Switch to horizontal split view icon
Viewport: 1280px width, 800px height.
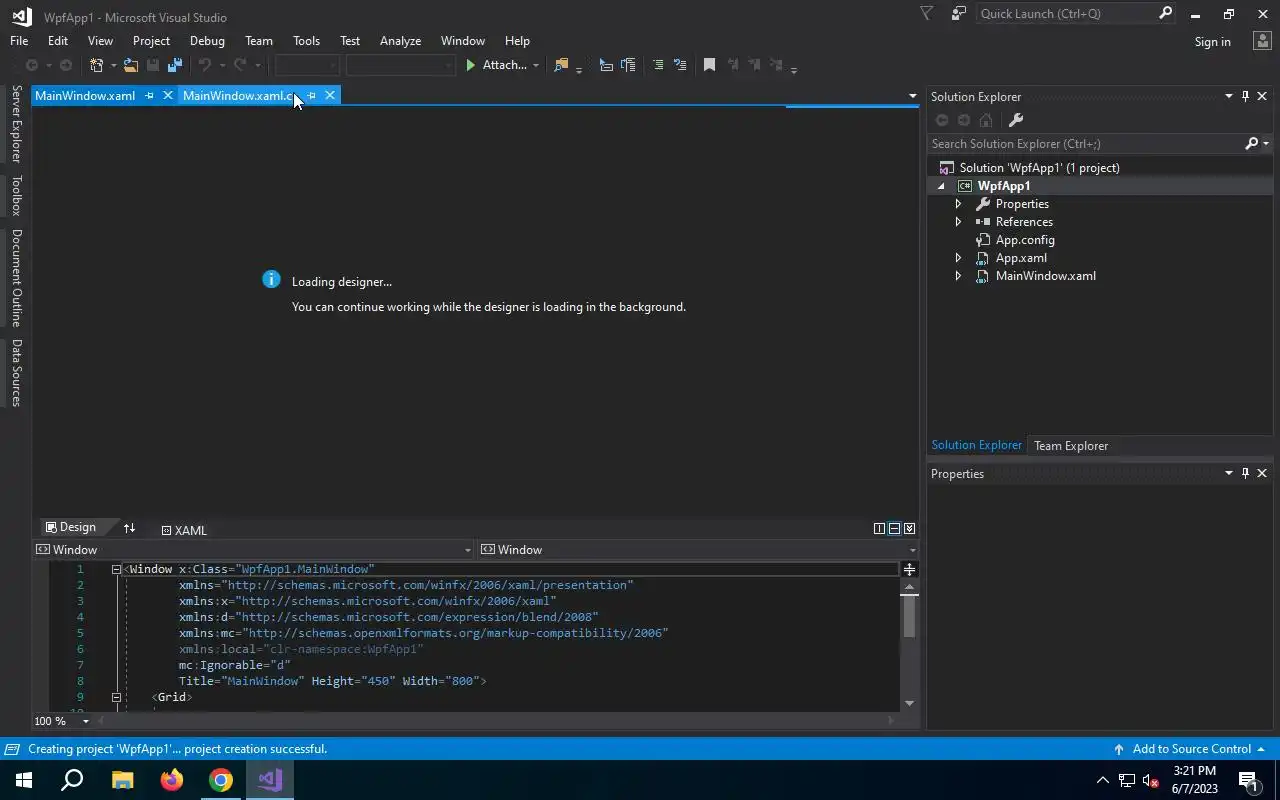894,528
